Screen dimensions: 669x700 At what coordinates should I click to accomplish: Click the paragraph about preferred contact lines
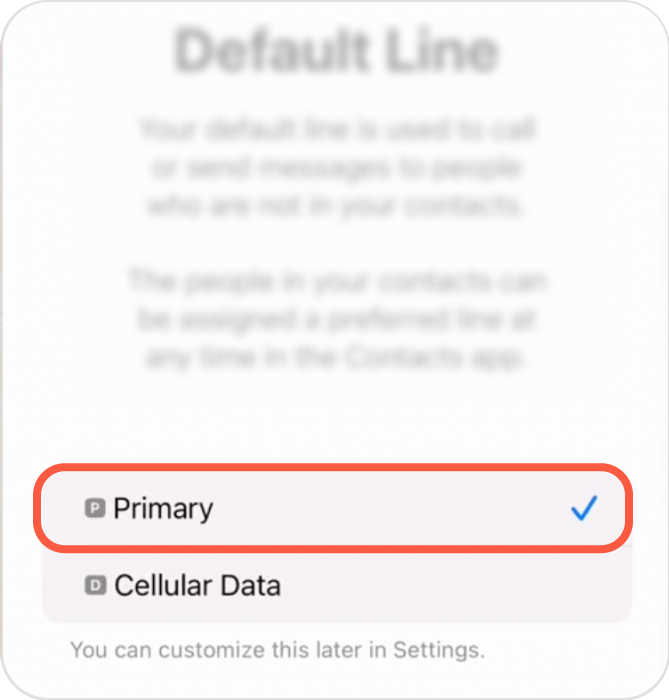335,320
